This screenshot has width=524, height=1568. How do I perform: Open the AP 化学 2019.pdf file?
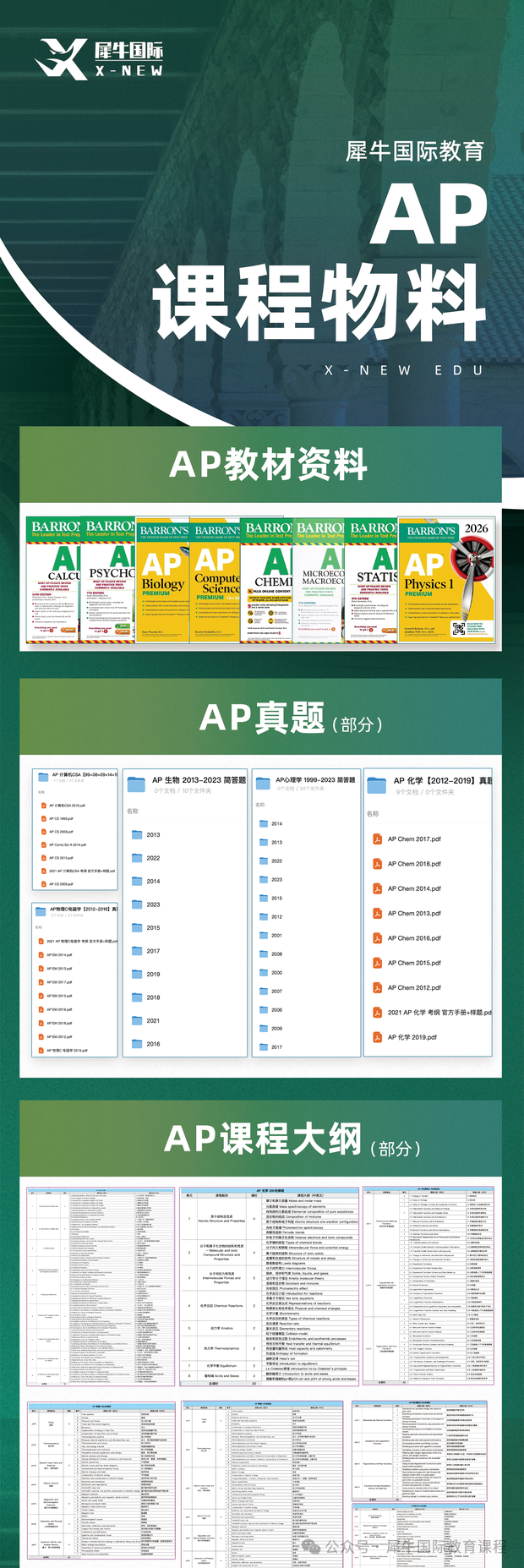click(x=406, y=1037)
